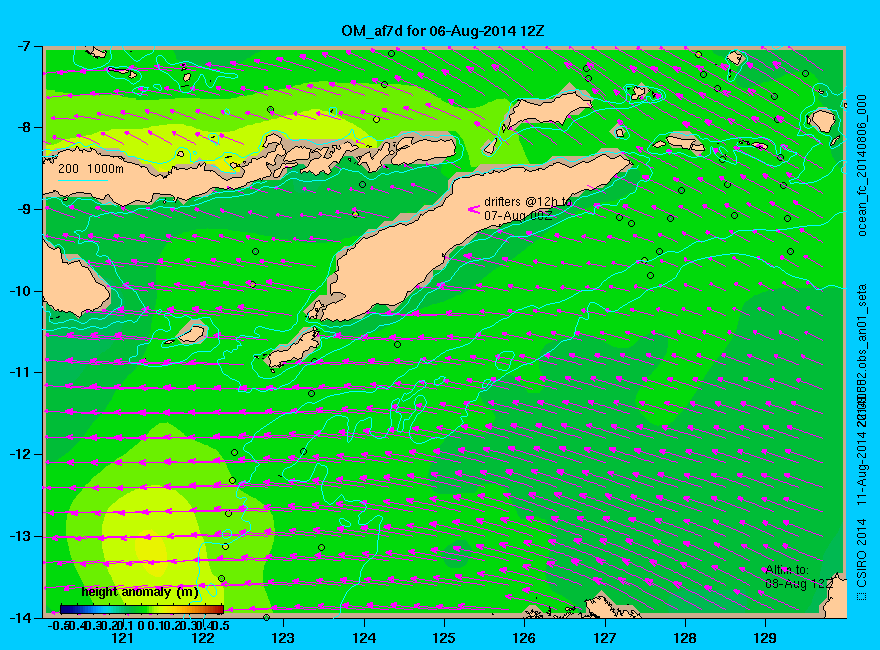The height and width of the screenshot is (650, 880).
Task: Click the magenta drifter arrow legend symbol
Action: (x=474, y=209)
